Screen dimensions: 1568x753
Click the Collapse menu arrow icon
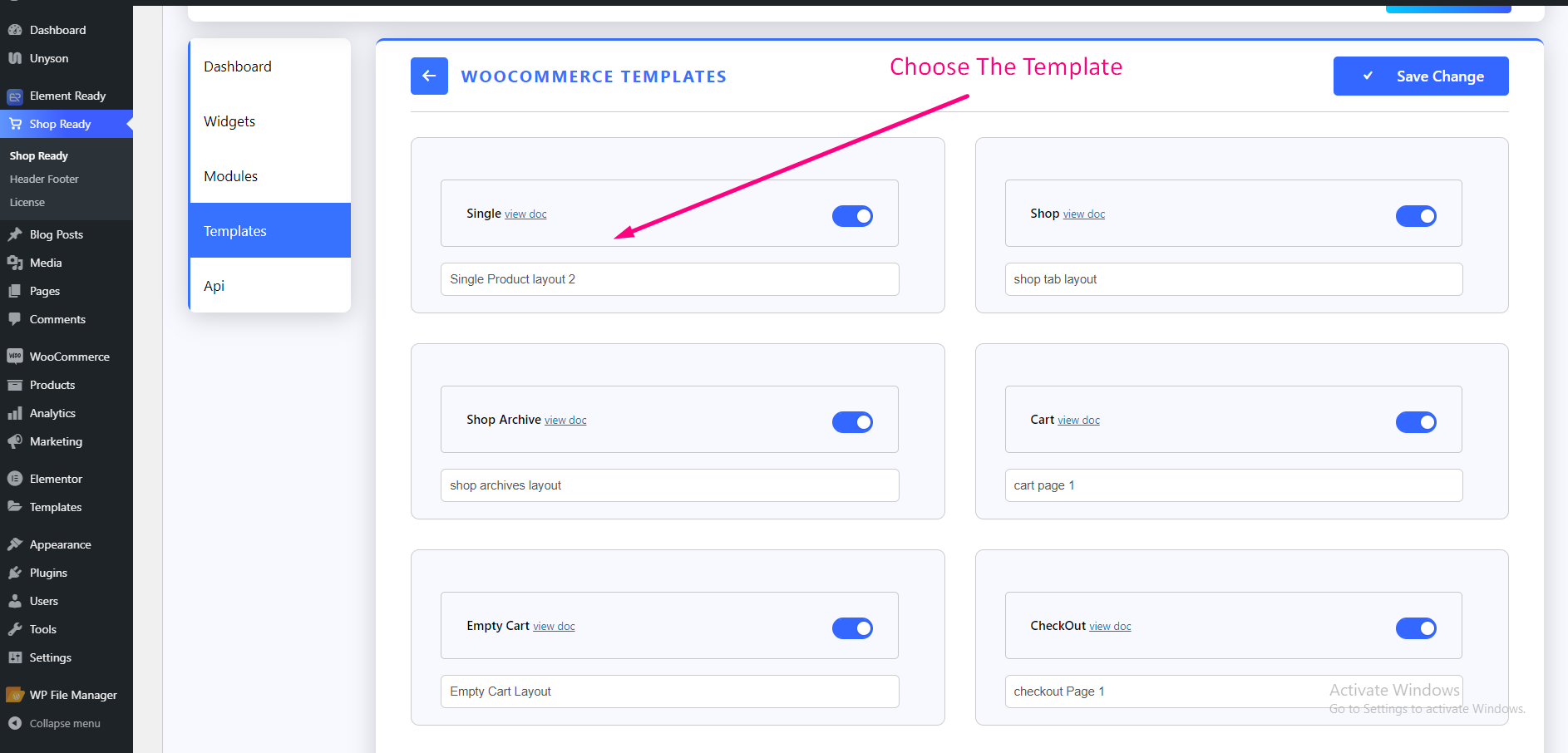(x=15, y=723)
